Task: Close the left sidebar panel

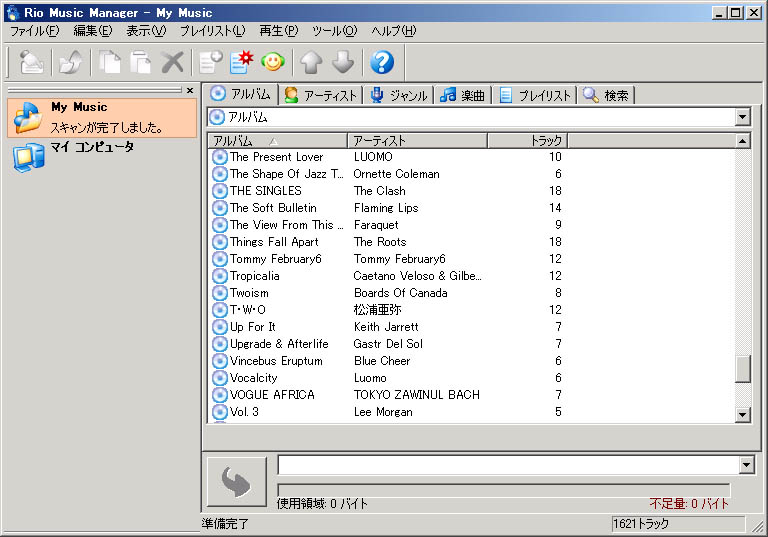Action: click(x=190, y=90)
